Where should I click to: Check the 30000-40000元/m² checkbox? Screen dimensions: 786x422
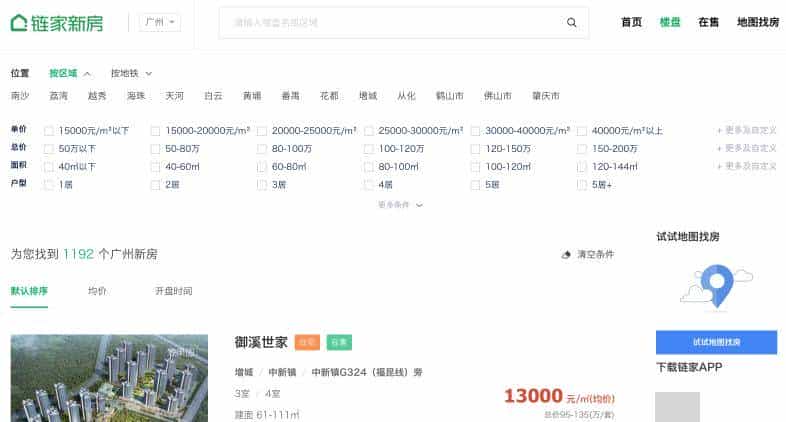[475, 131]
